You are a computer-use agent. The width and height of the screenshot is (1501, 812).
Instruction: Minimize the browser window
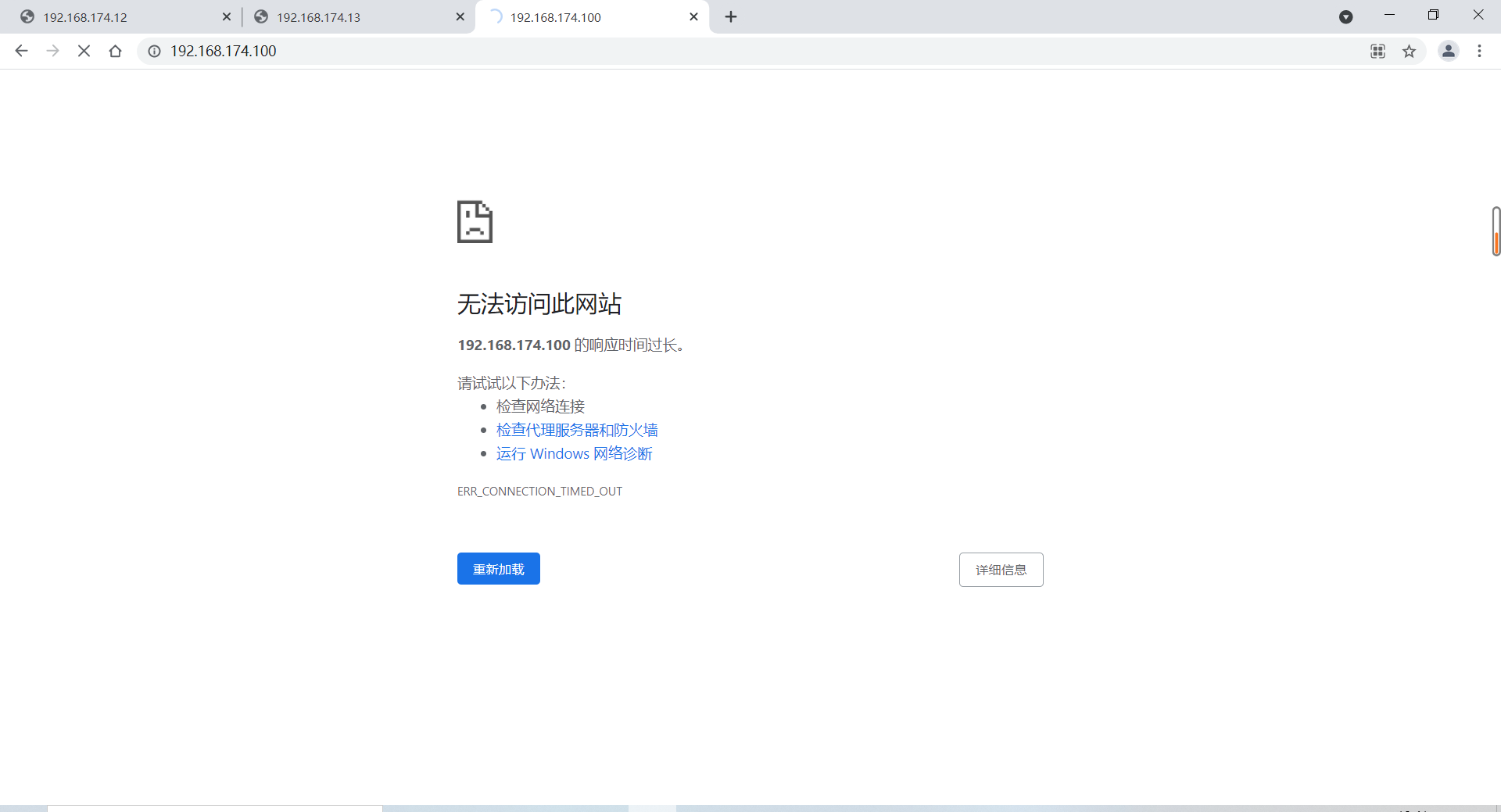point(1389,15)
